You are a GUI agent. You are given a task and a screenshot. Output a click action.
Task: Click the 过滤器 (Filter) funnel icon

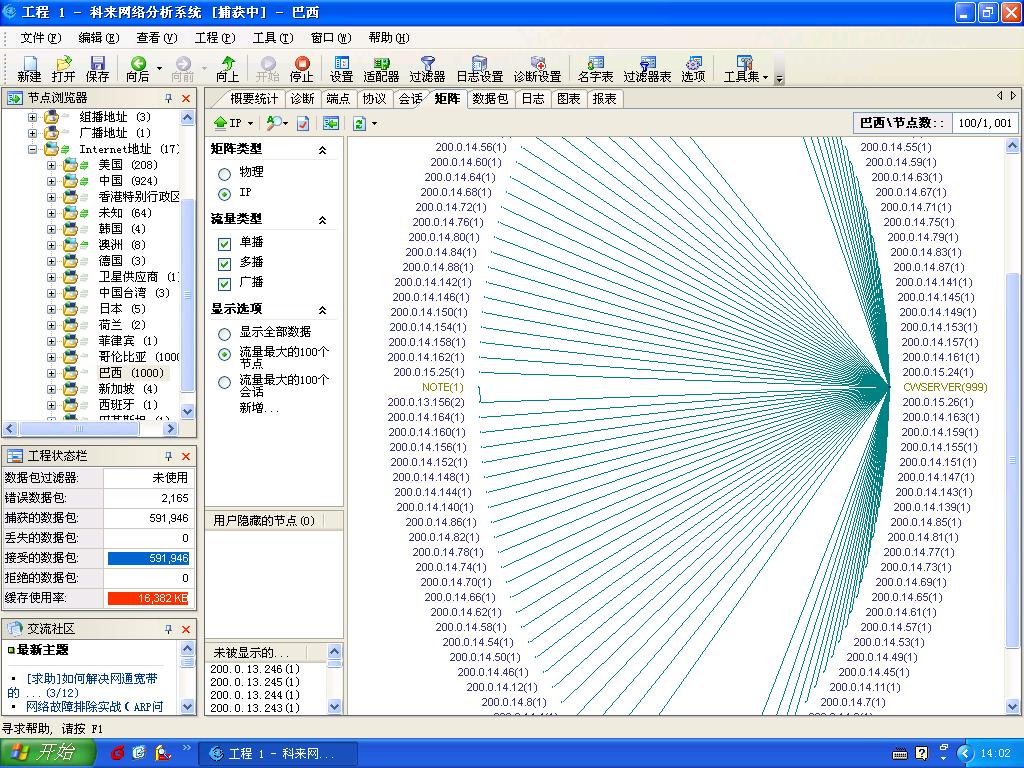pos(427,68)
